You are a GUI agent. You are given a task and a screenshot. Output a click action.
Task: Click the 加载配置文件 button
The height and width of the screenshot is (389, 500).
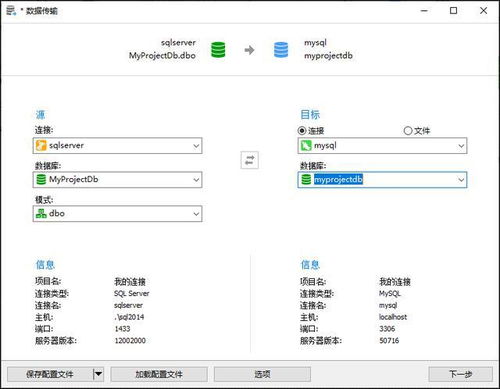click(x=159, y=374)
